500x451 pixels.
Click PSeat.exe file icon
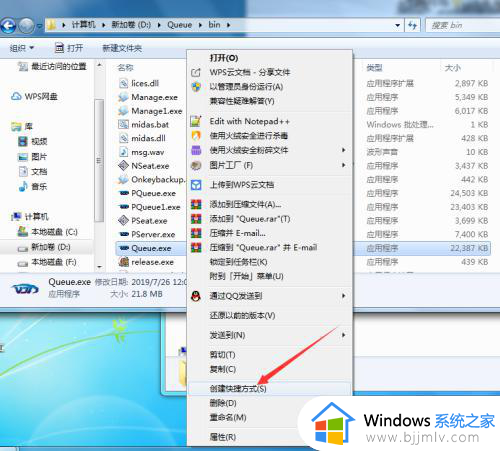coord(124,220)
